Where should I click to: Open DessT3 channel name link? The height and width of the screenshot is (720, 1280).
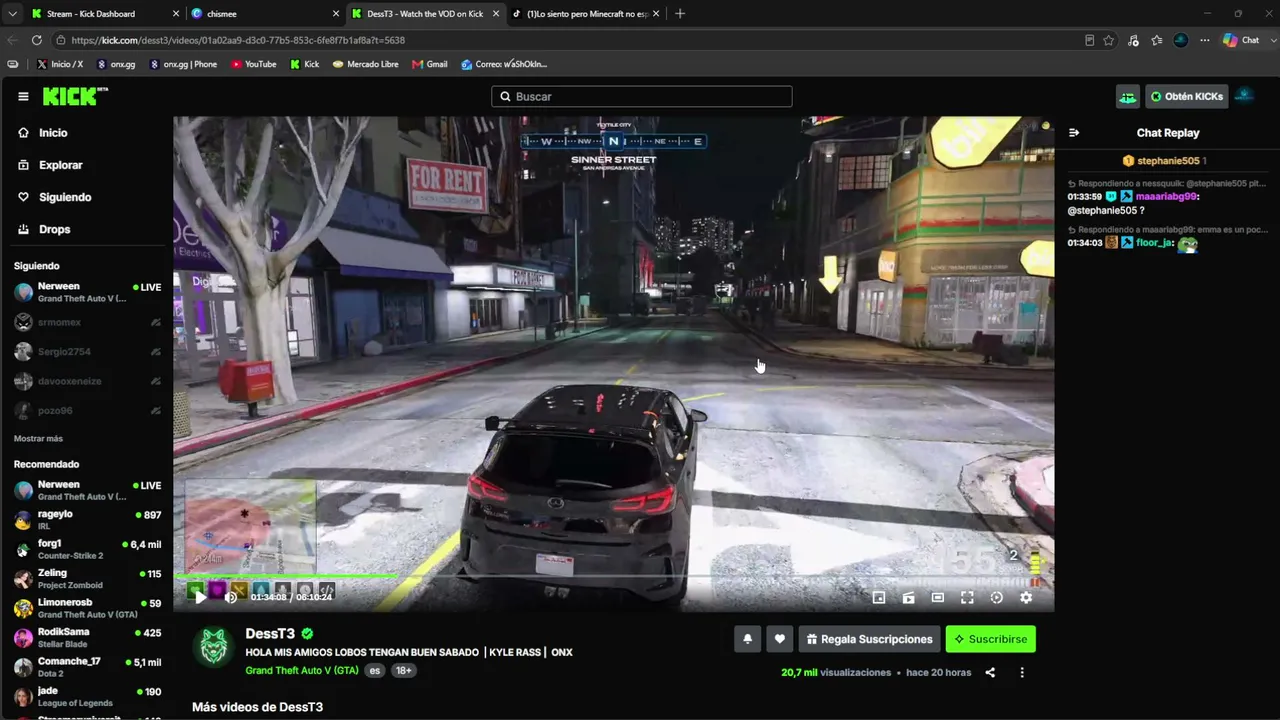click(x=270, y=634)
